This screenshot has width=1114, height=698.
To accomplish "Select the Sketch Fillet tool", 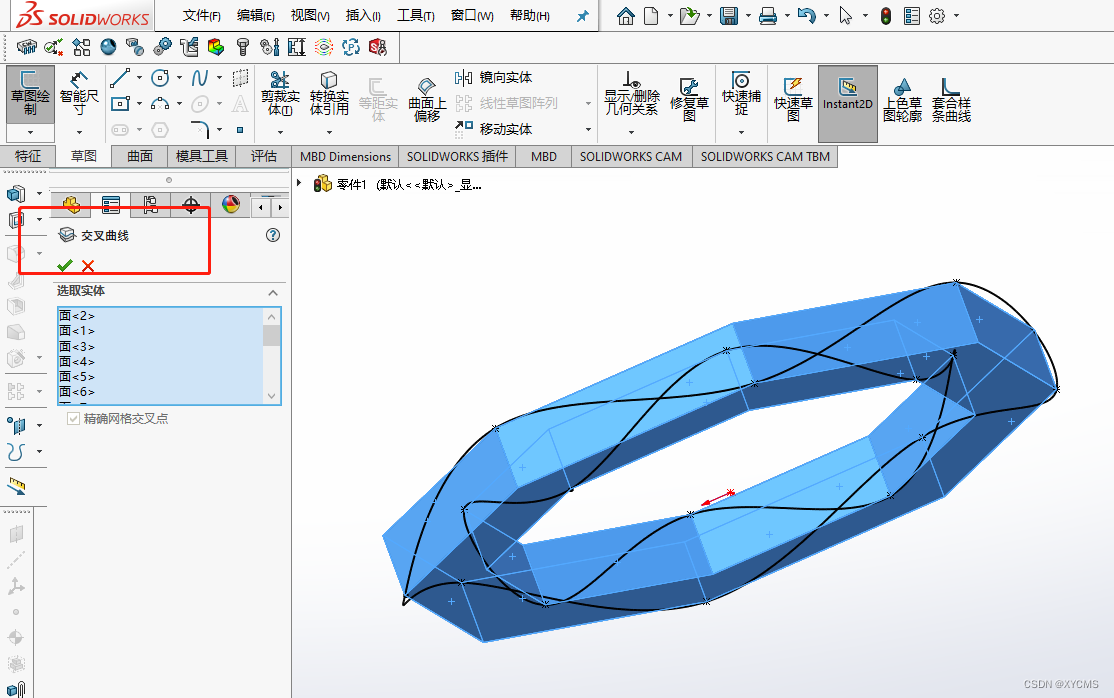I will pos(200,129).
